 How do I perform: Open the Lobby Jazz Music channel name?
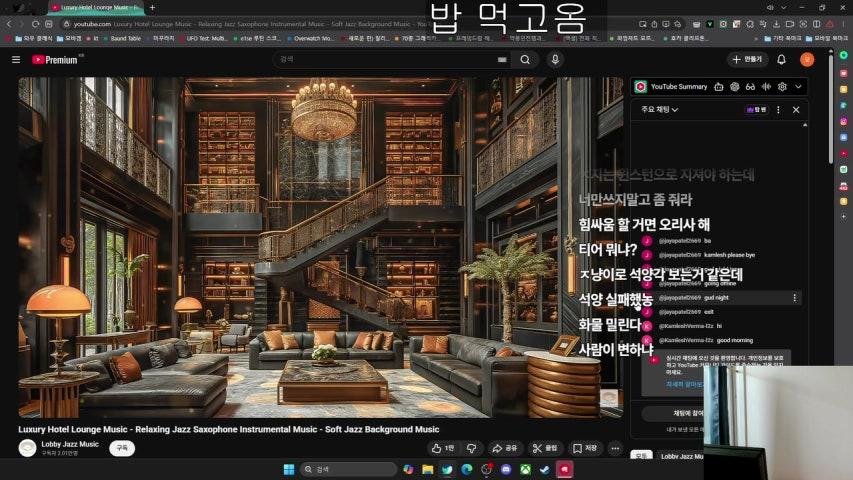(x=70, y=444)
